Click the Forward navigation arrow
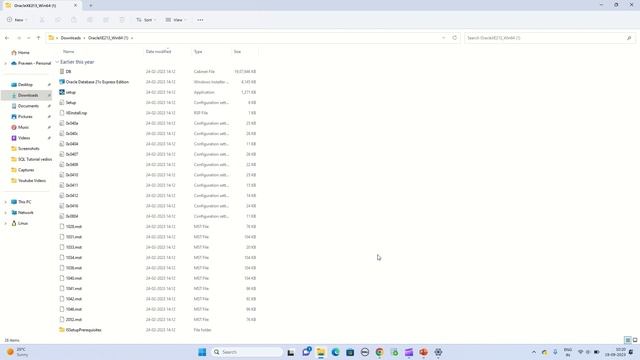Viewport: 640px width, 360px height. [19, 38]
